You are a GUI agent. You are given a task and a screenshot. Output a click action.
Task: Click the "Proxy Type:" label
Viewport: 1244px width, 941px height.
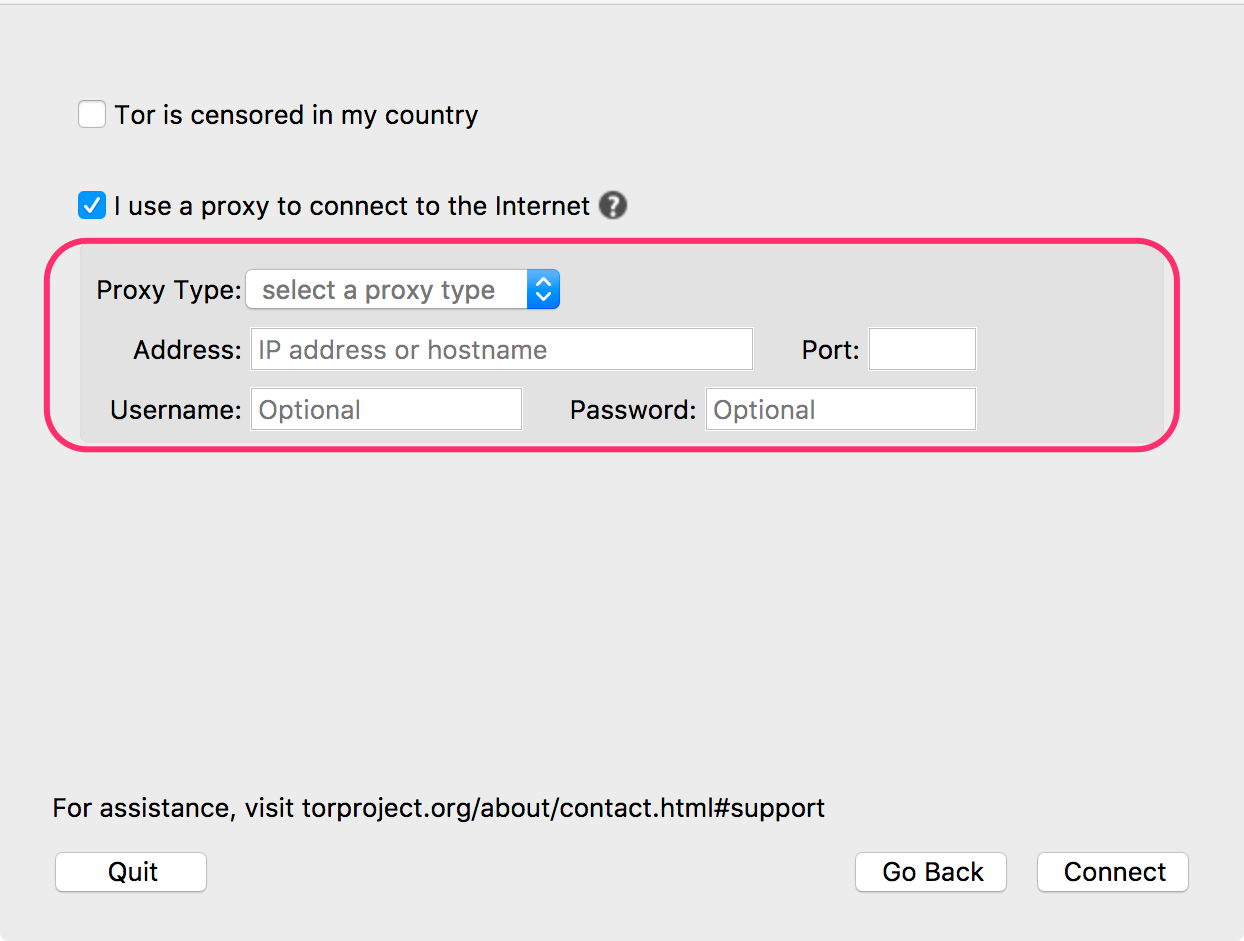point(168,290)
